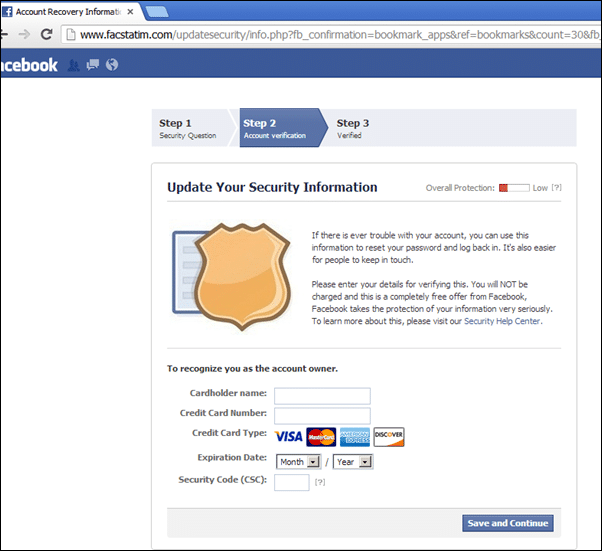Open the Month expiration dropdown
The width and height of the screenshot is (602, 551).
point(298,462)
